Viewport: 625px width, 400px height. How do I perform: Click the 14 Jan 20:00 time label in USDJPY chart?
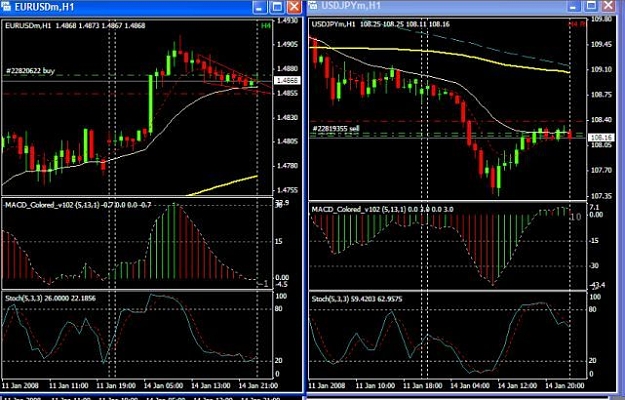564,386
